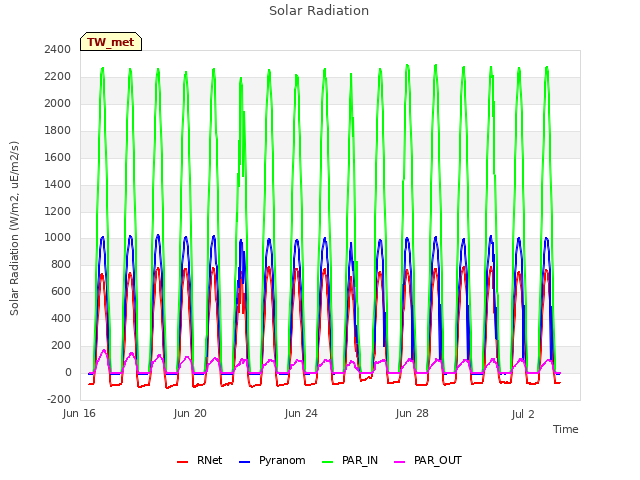Click the blue Pyranom legend swatch
This screenshot has height=480, width=640.
(244, 462)
